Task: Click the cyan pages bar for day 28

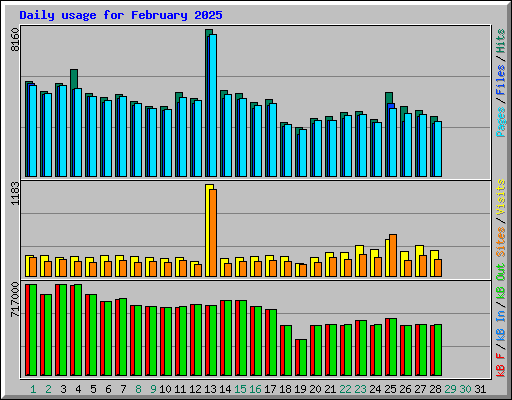Action: click(x=438, y=149)
